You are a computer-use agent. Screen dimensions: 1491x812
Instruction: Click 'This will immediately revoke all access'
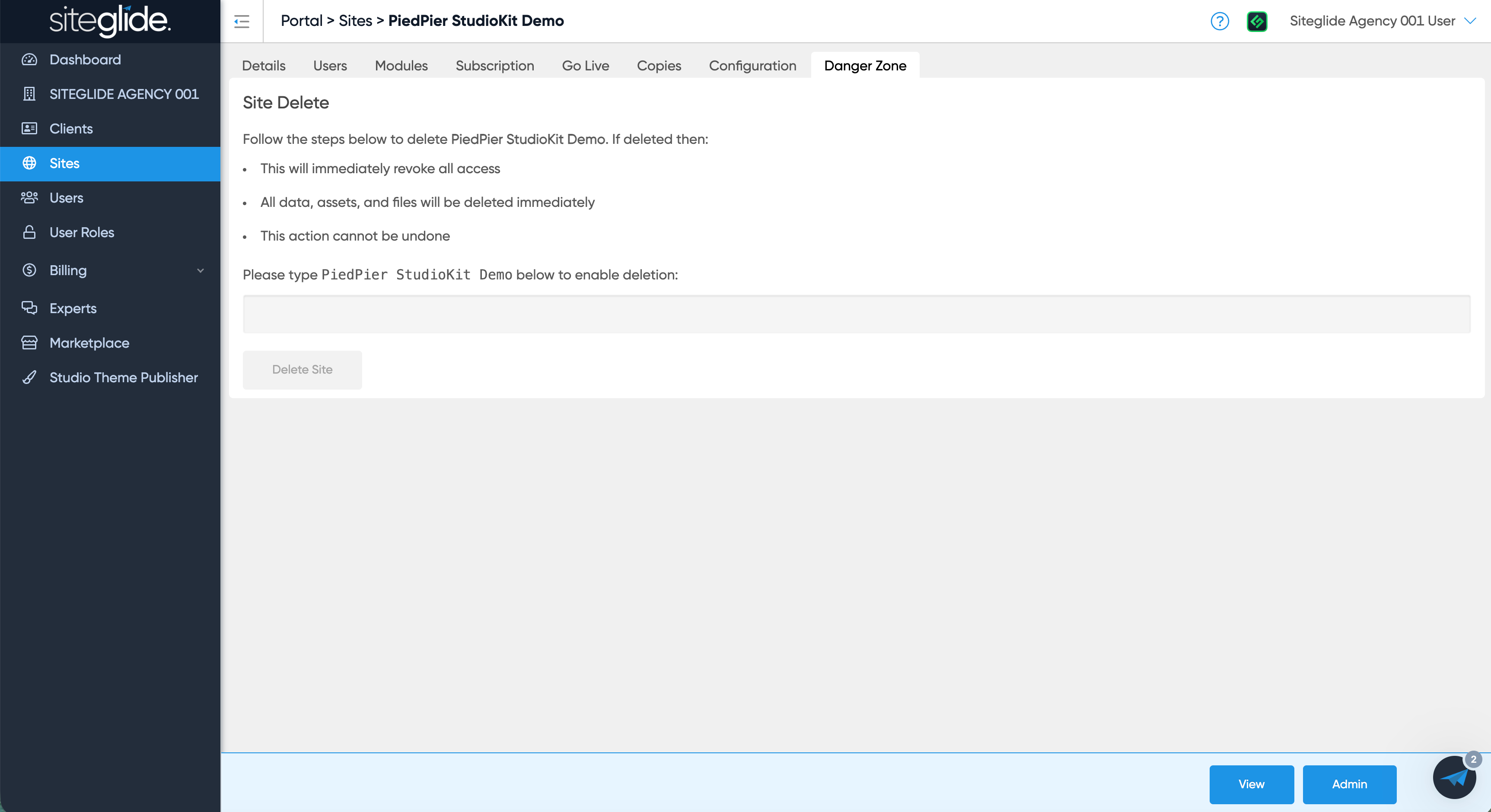[x=380, y=169]
